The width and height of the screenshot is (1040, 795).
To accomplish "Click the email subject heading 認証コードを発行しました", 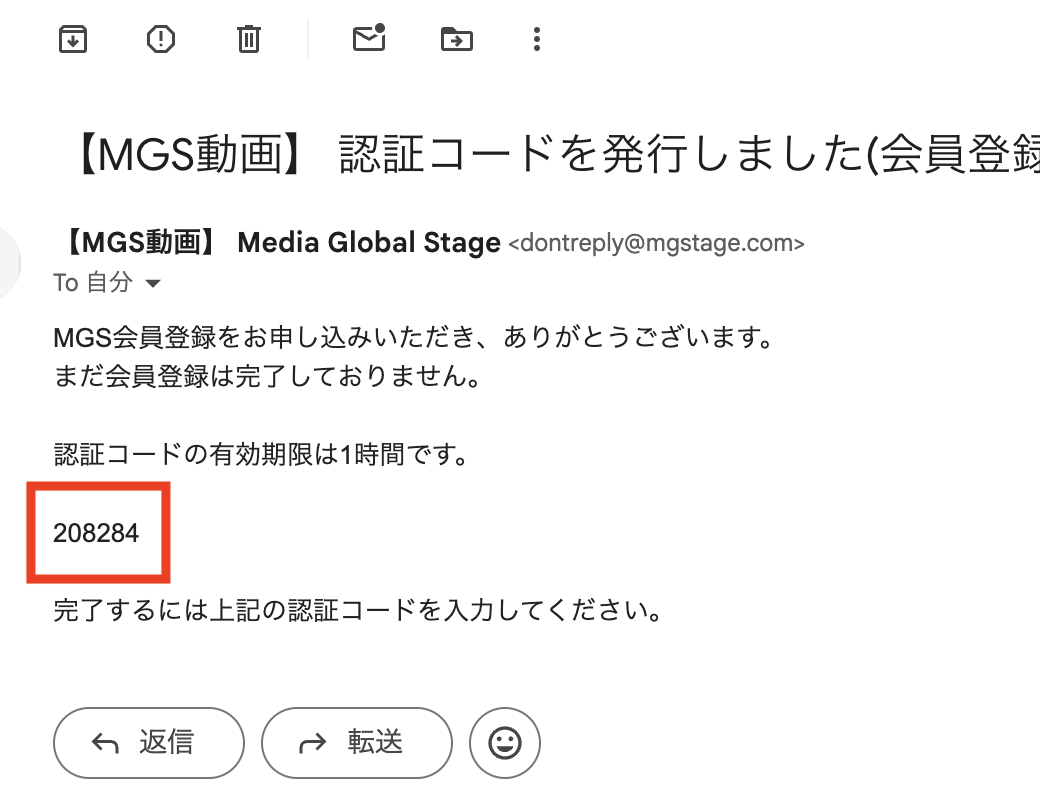I will coord(560,156).
